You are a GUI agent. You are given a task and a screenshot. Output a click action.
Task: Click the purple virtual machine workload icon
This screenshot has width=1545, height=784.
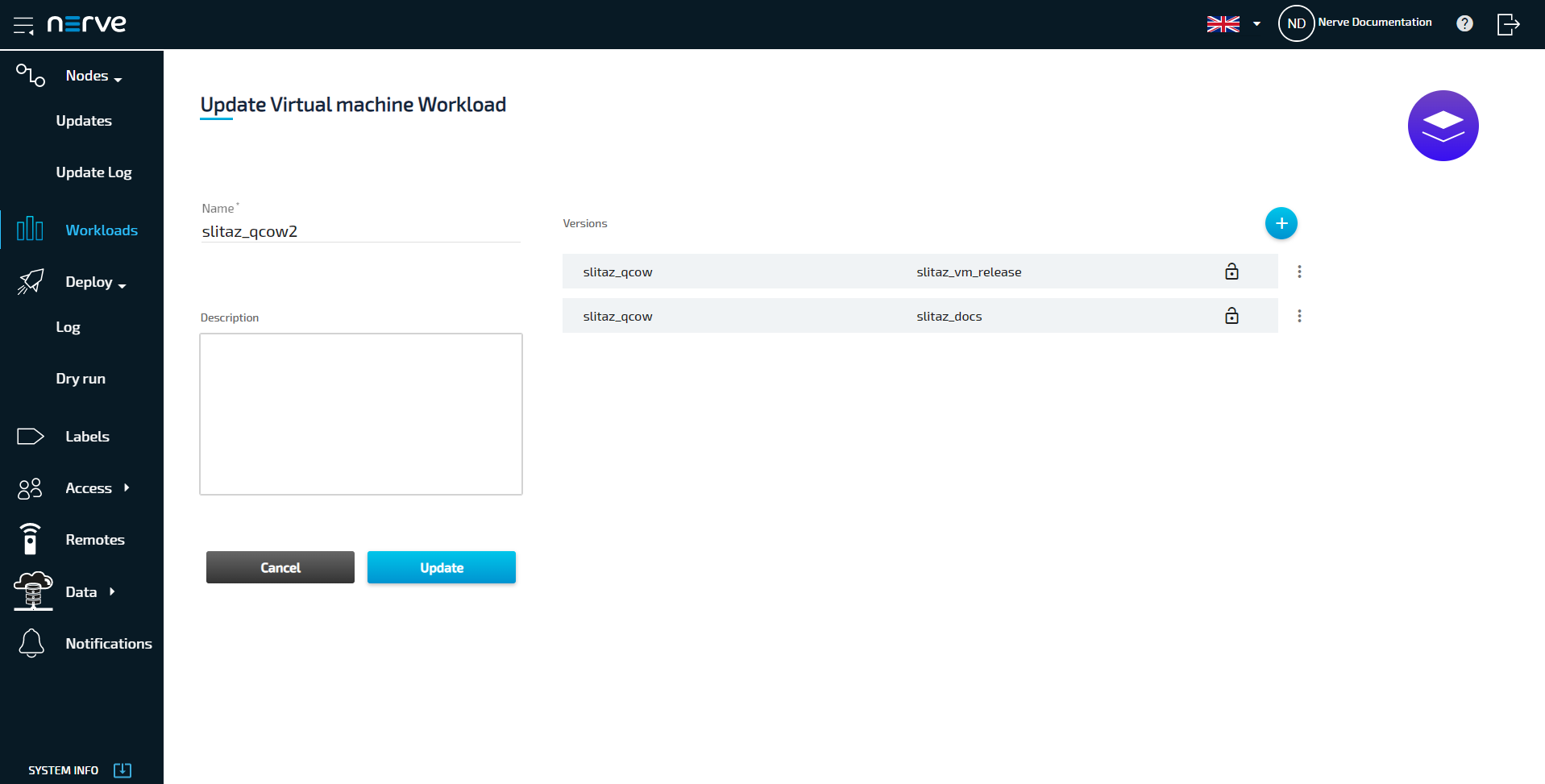(x=1442, y=126)
